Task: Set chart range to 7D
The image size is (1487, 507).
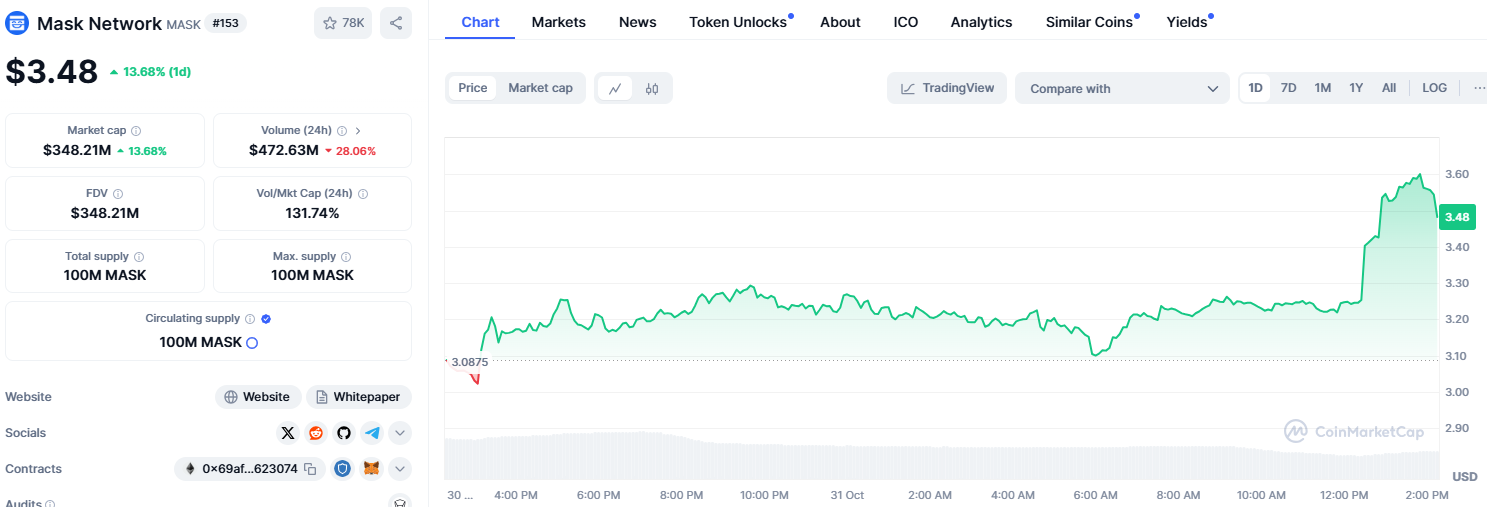Action: point(1289,88)
